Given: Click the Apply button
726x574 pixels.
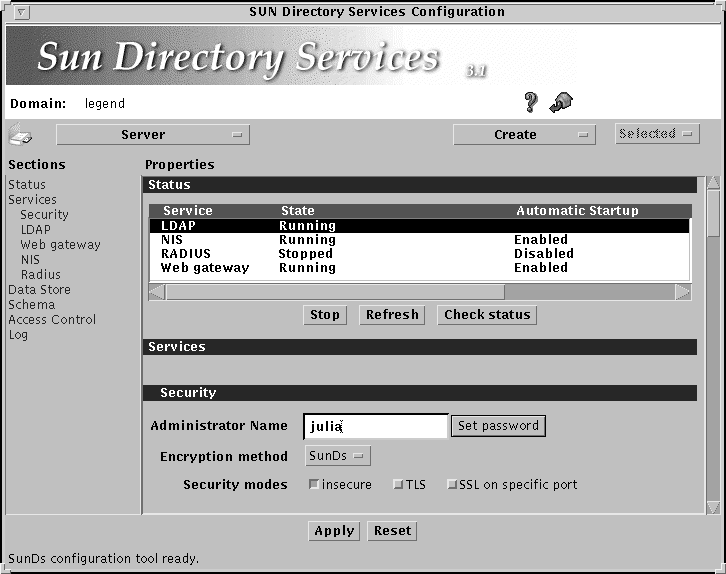Looking at the screenshot, I should [334, 530].
